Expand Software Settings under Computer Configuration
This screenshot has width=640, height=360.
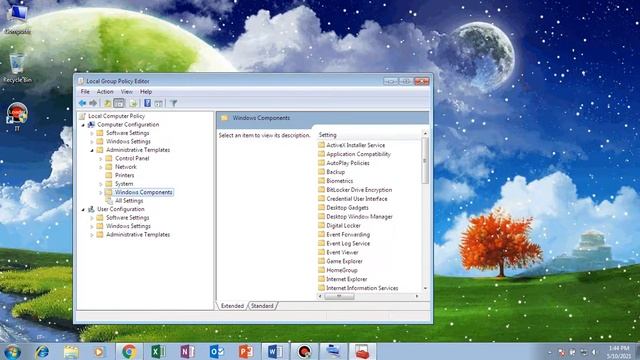[x=92, y=133]
